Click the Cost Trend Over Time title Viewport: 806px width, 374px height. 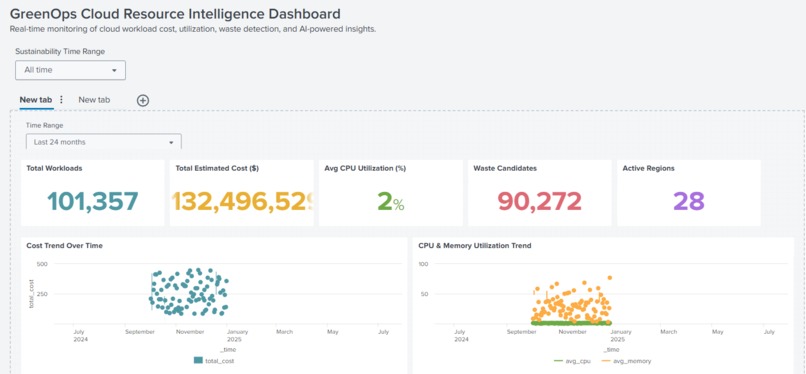pyautogui.click(x=64, y=246)
